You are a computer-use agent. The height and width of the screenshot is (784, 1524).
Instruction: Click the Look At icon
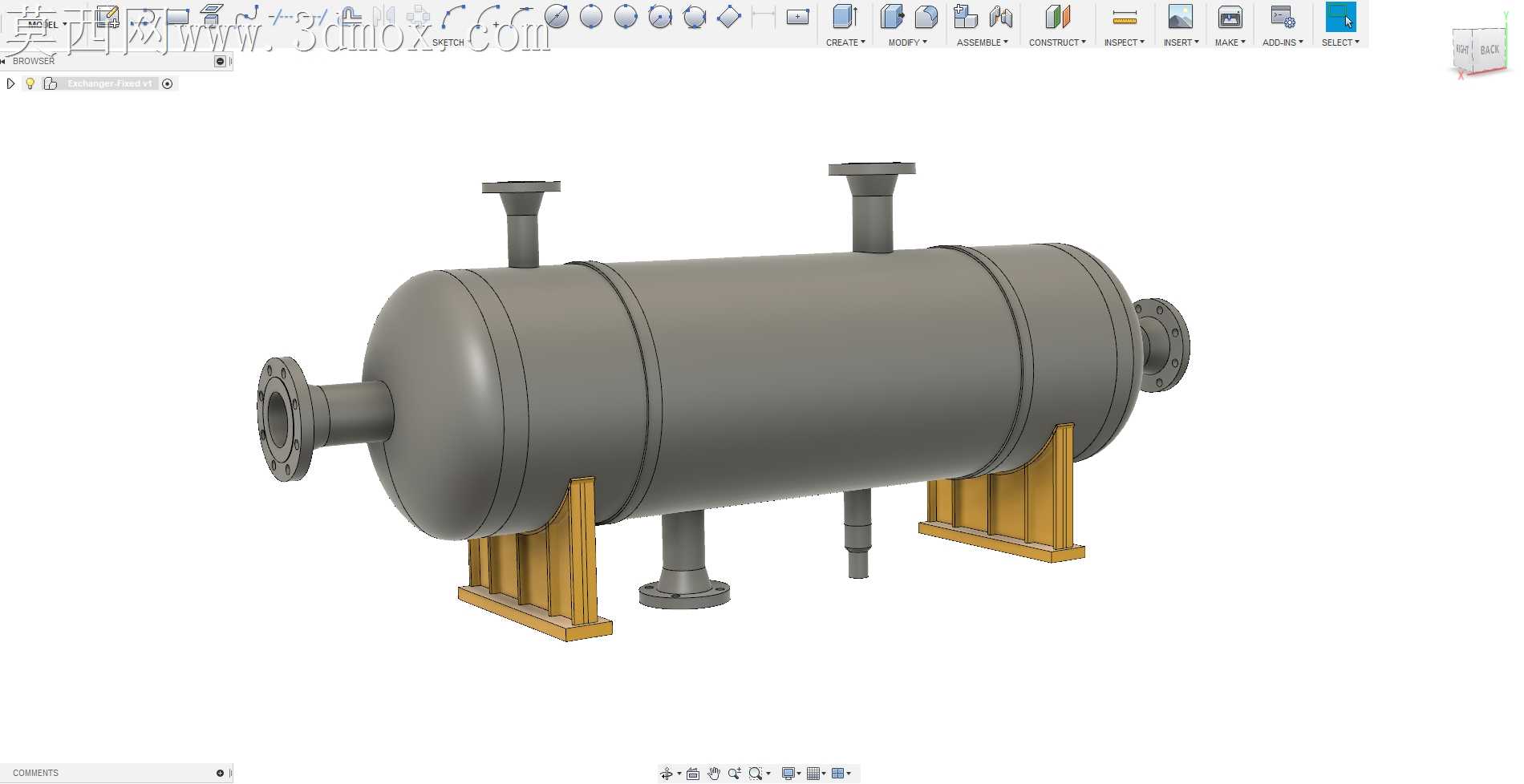tap(693, 774)
